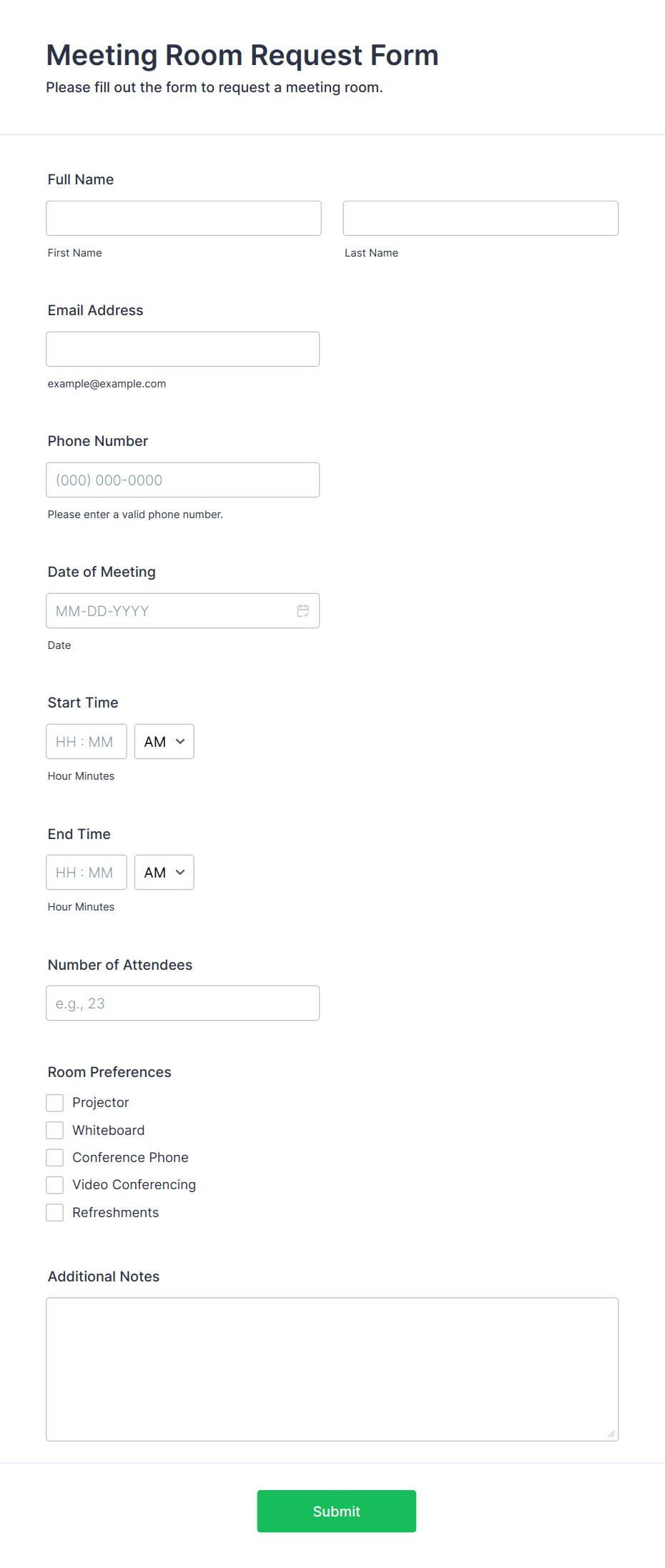Enable Video Conferencing preference
665x1568 pixels.
[x=54, y=1184]
